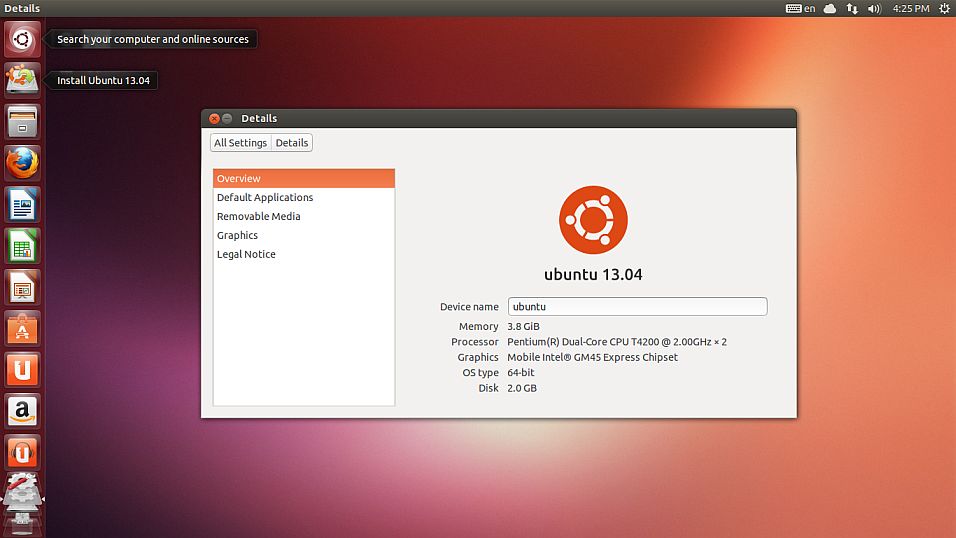This screenshot has height=538, width=956.
Task: Open the session gear menu
Action: [944, 9]
